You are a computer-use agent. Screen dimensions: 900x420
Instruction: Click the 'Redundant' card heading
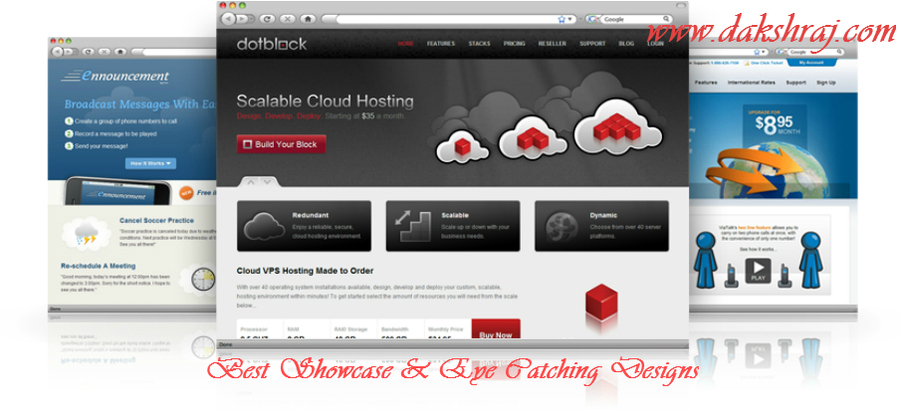coord(311,216)
